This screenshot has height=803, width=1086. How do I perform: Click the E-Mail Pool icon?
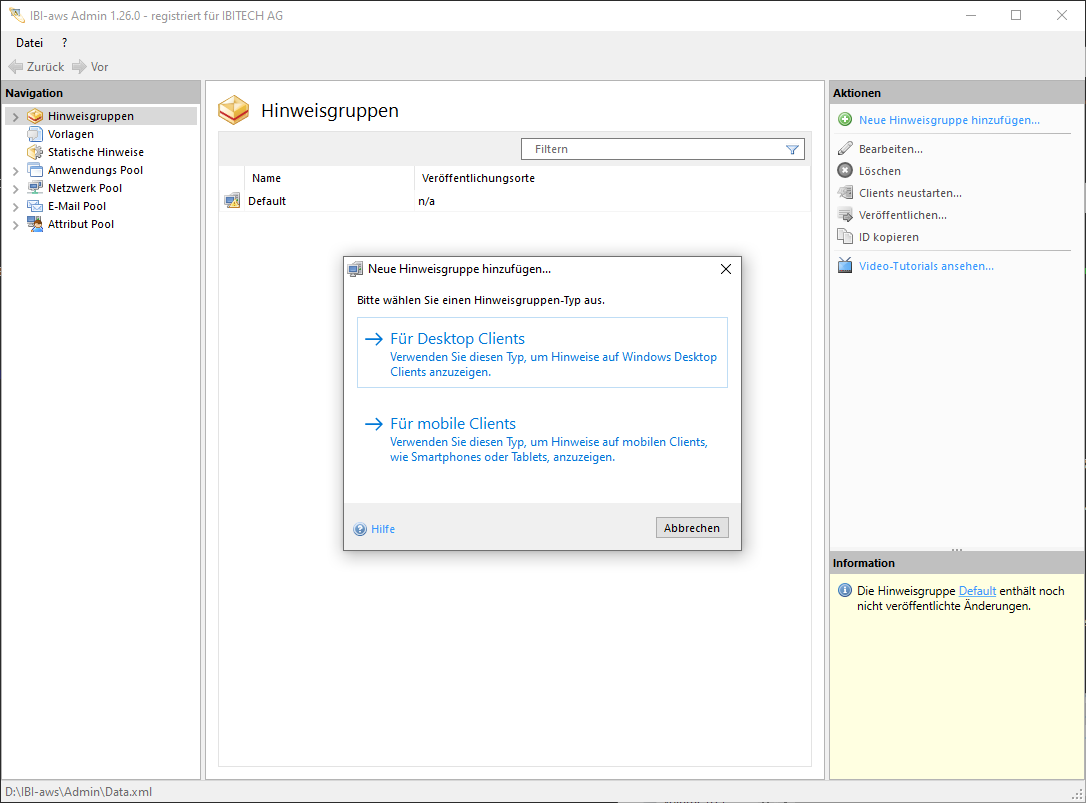(36, 206)
